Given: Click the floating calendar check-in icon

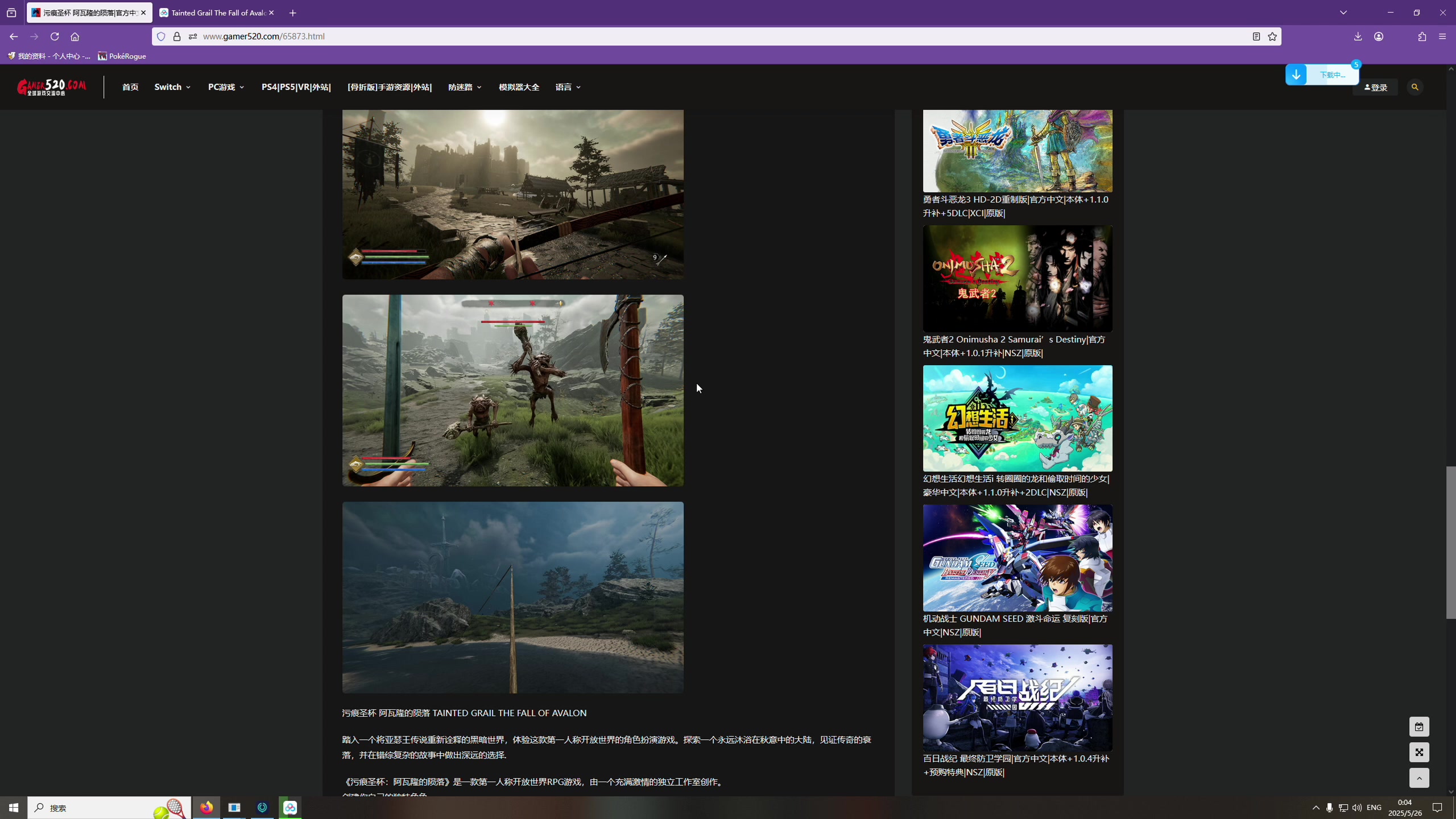Looking at the screenshot, I should (1419, 727).
